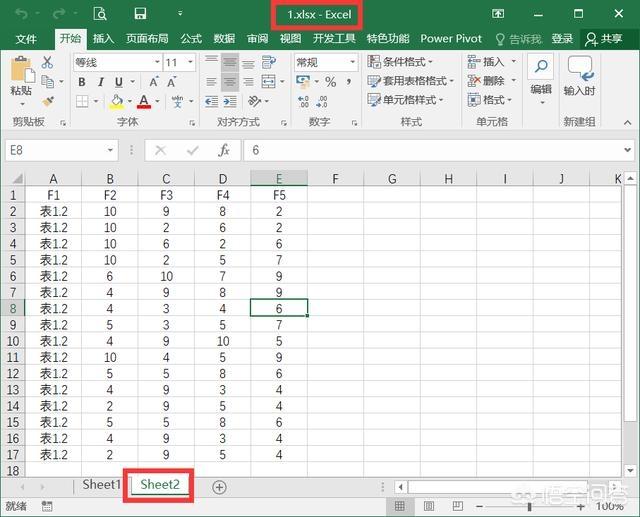
Task: Click the text Orientation icon
Action: coord(254,101)
